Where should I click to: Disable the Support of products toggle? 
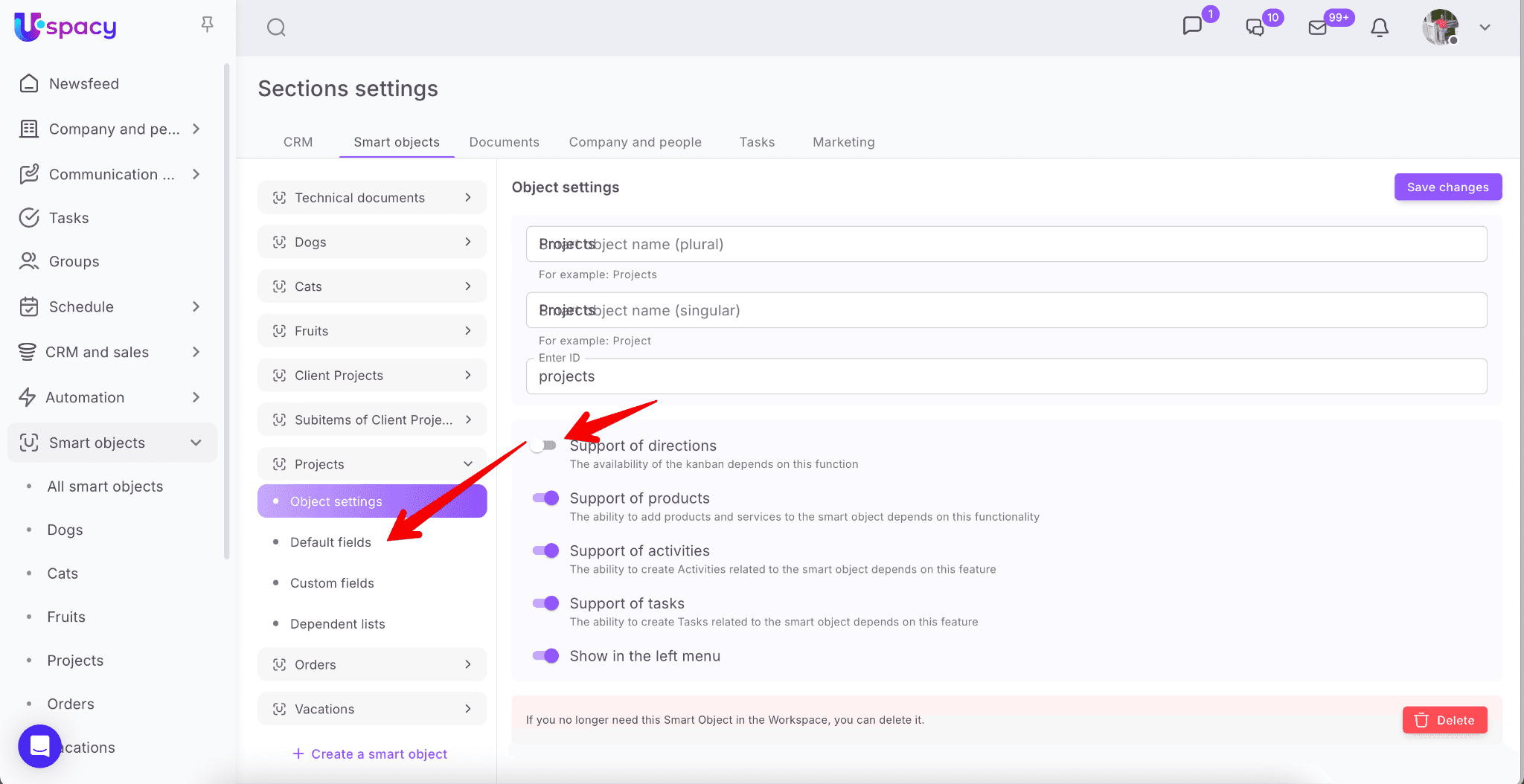click(x=545, y=498)
